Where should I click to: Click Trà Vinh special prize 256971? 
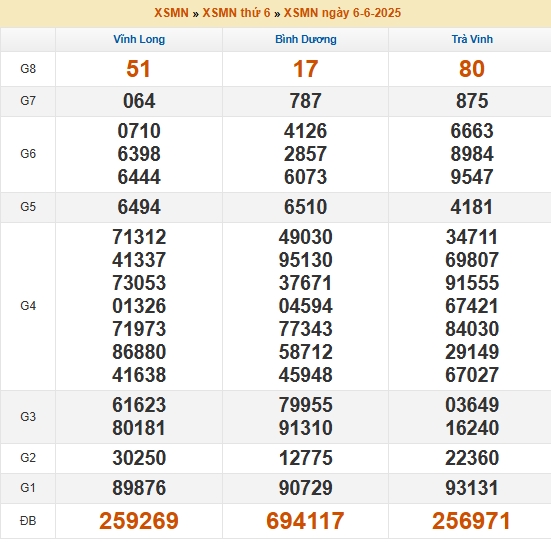point(471,521)
